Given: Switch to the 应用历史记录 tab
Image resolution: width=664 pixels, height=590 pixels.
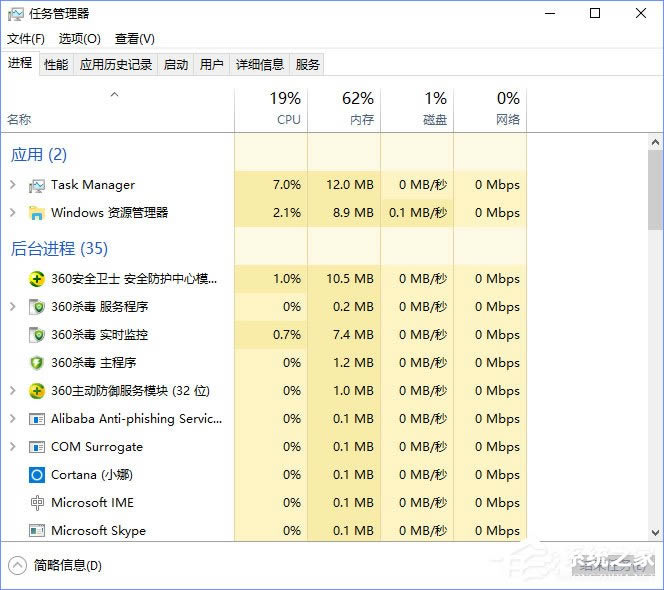Looking at the screenshot, I should 116,64.
